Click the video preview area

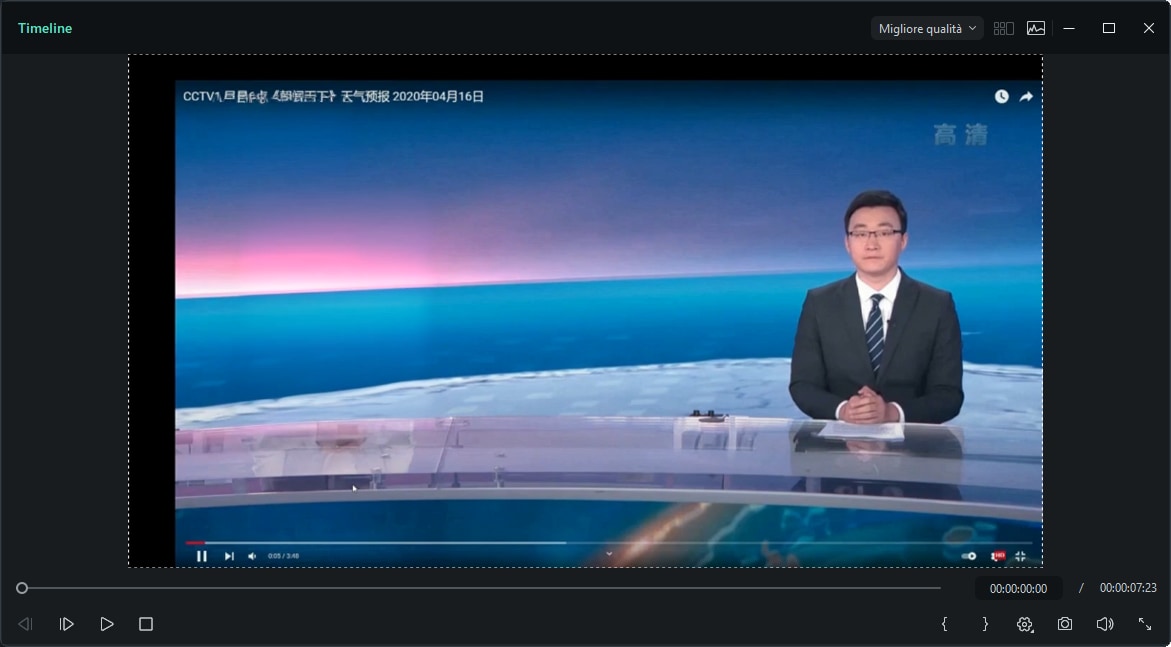[585, 311]
